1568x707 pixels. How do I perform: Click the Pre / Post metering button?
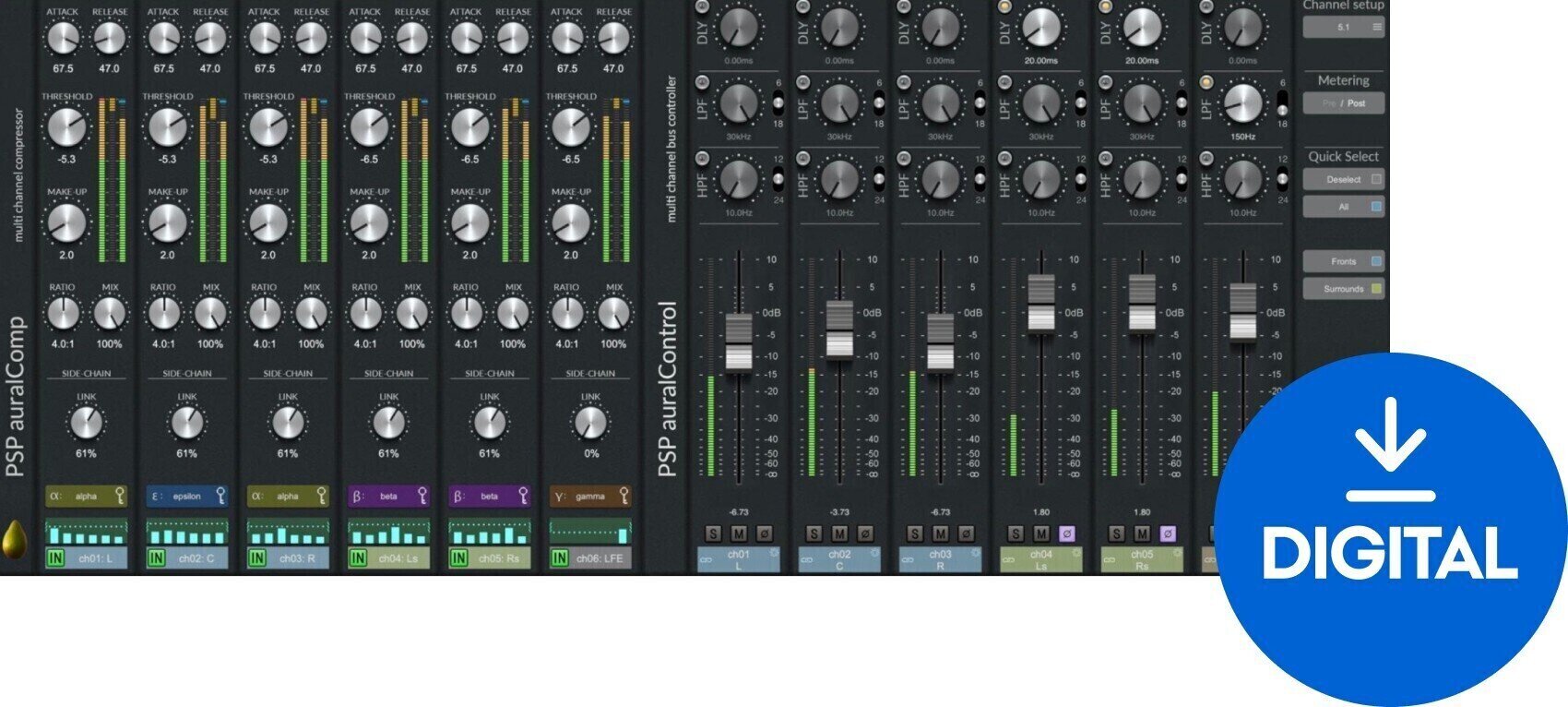(1344, 102)
